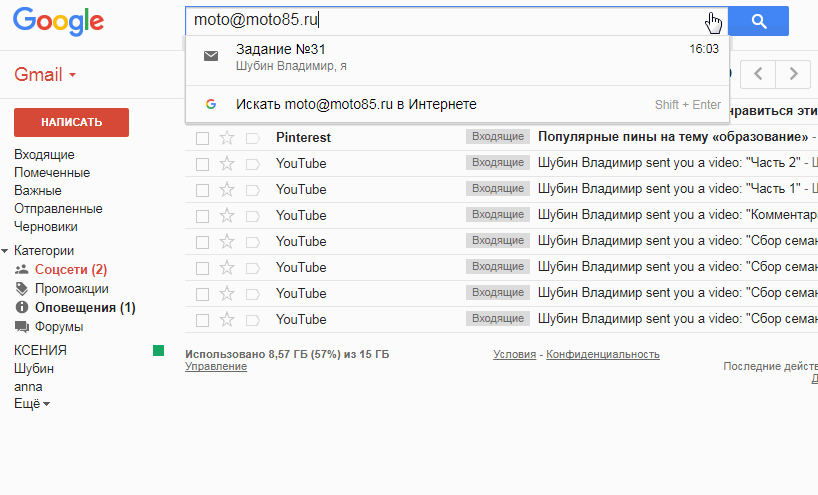Check the last YouTube email checkbox

point(203,320)
